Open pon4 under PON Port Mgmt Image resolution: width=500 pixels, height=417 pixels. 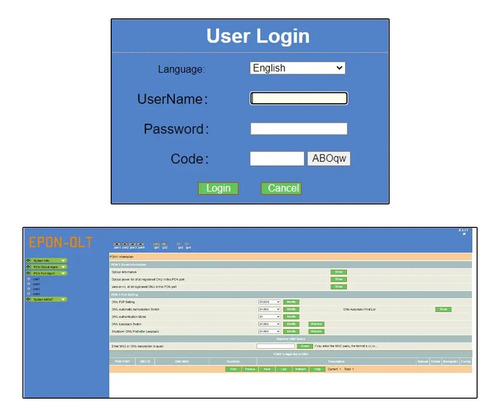coord(36,294)
